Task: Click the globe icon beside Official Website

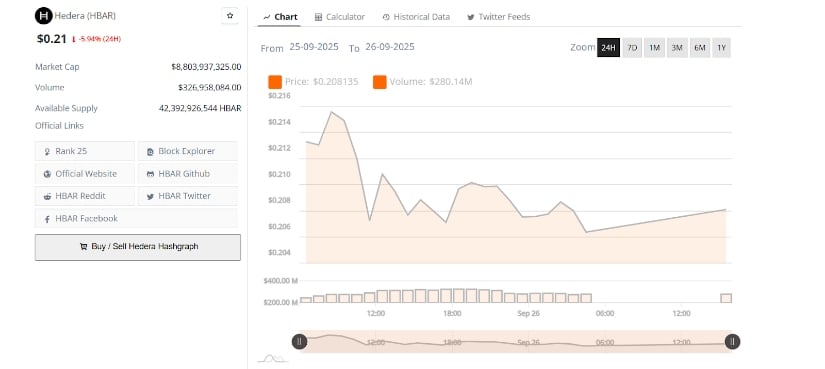Action: [47, 174]
